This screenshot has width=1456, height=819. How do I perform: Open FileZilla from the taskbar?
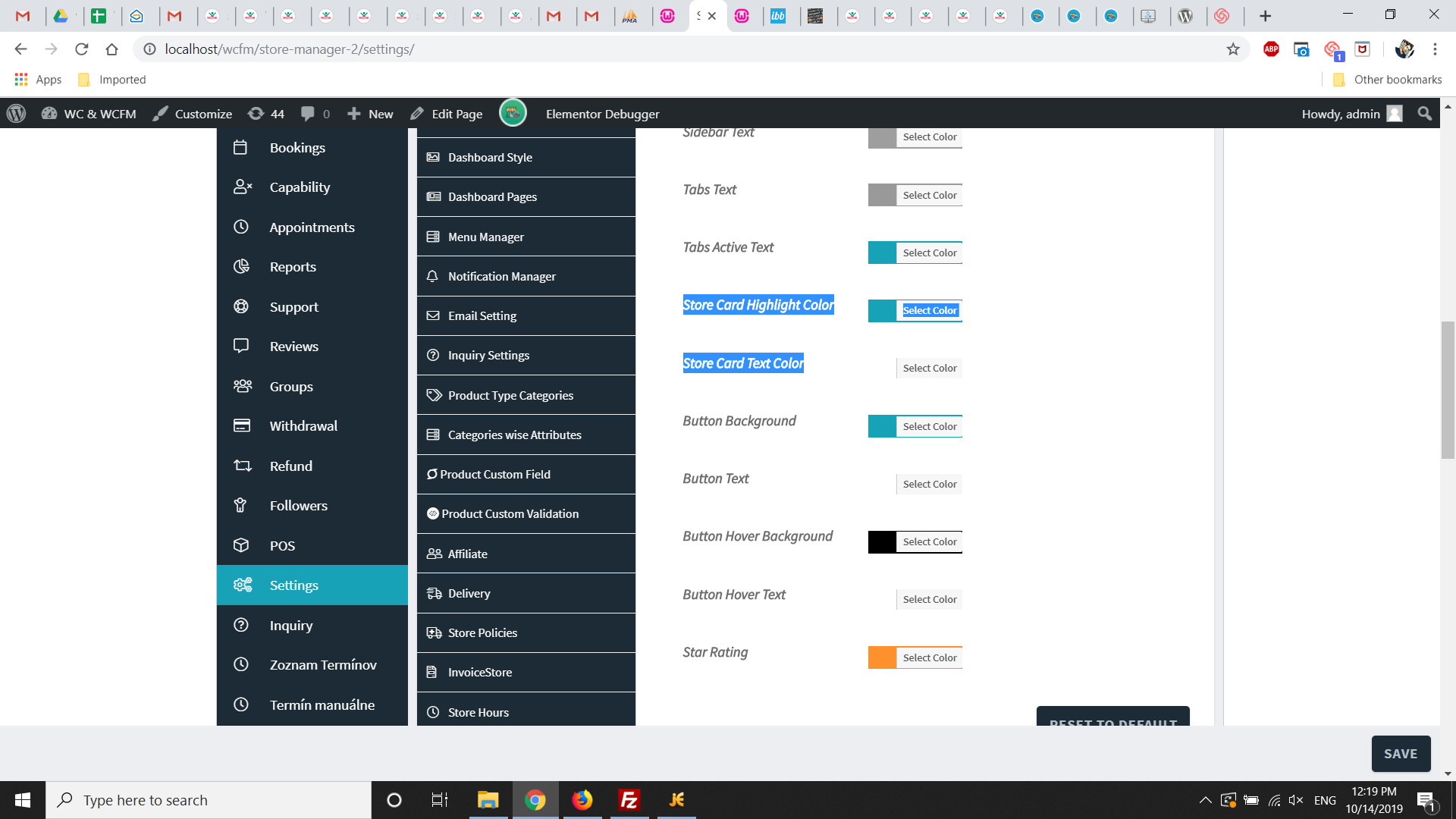629,800
